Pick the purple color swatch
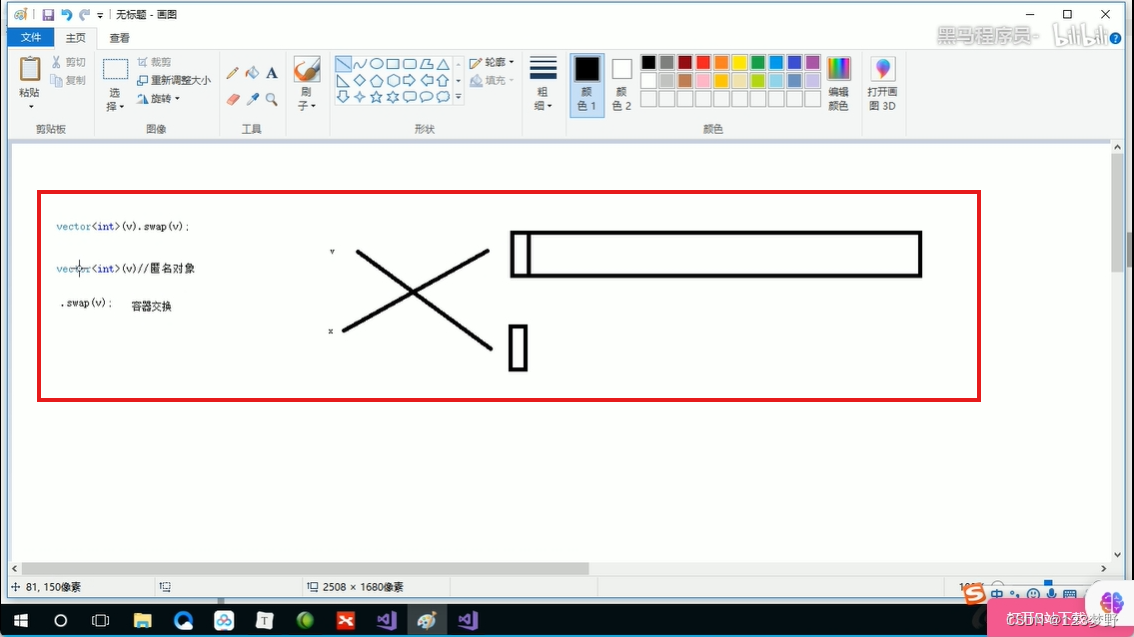The image size is (1134, 637). point(812,63)
